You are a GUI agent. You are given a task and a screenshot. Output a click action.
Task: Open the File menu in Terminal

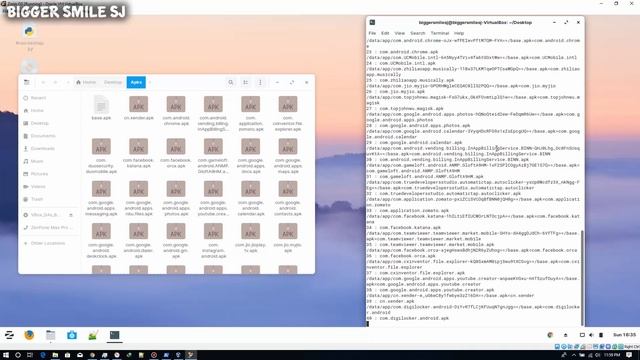click(x=372, y=33)
